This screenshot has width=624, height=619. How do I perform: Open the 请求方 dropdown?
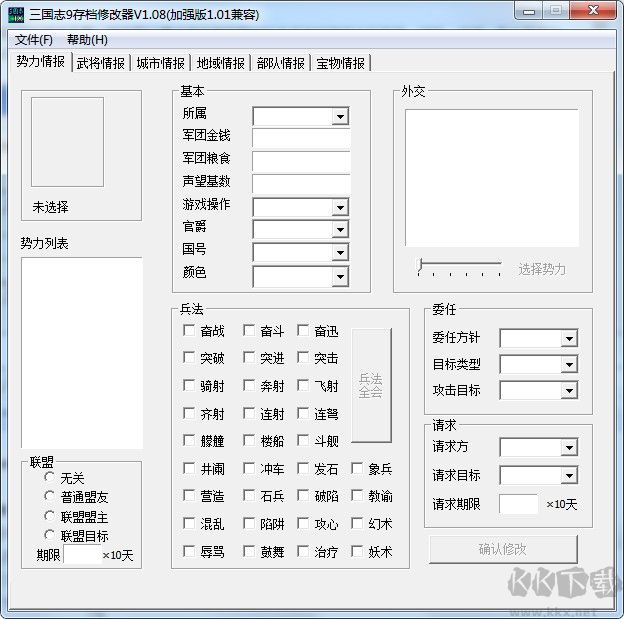click(569, 448)
